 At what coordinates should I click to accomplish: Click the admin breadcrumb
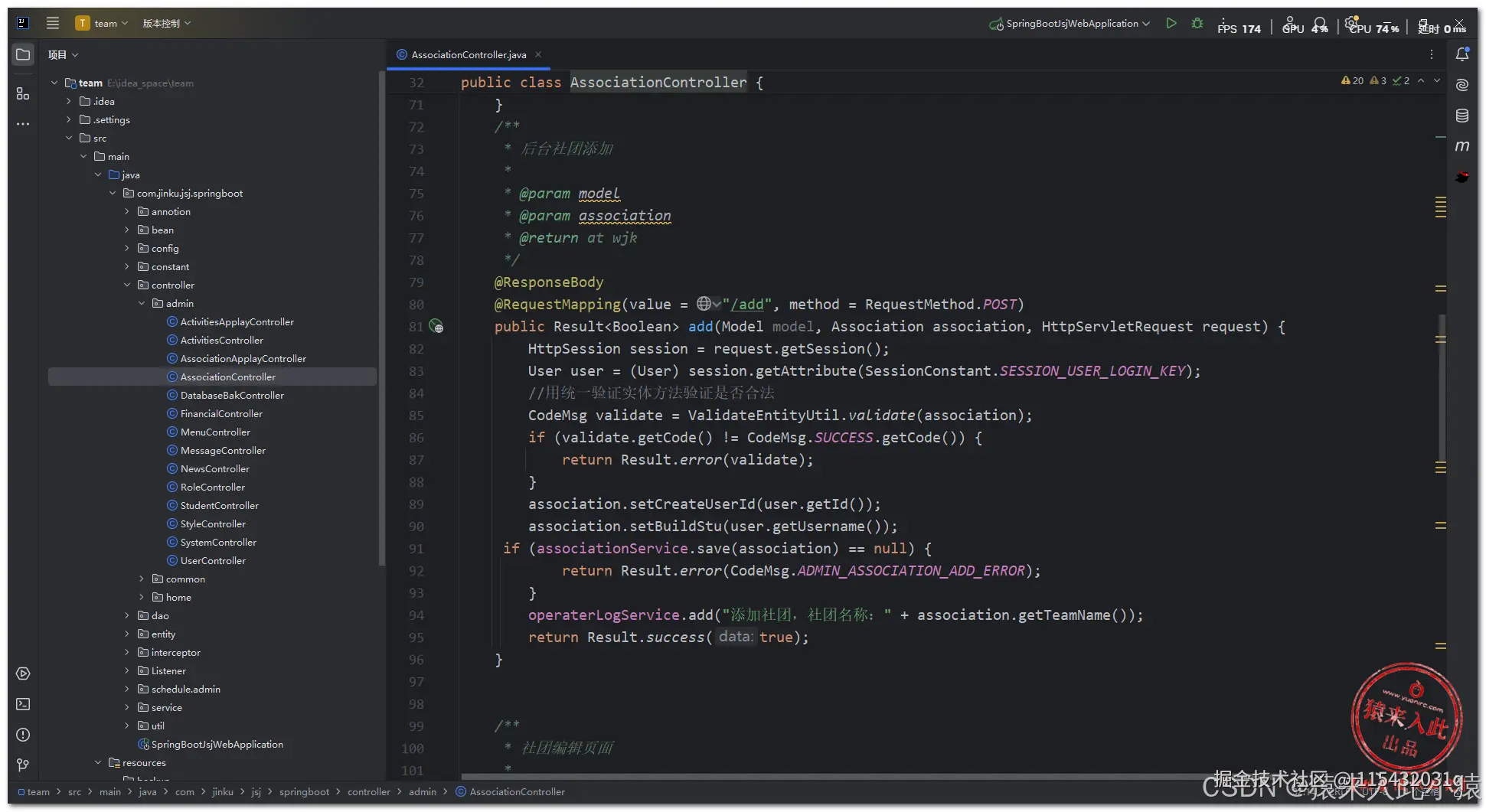coord(423,792)
